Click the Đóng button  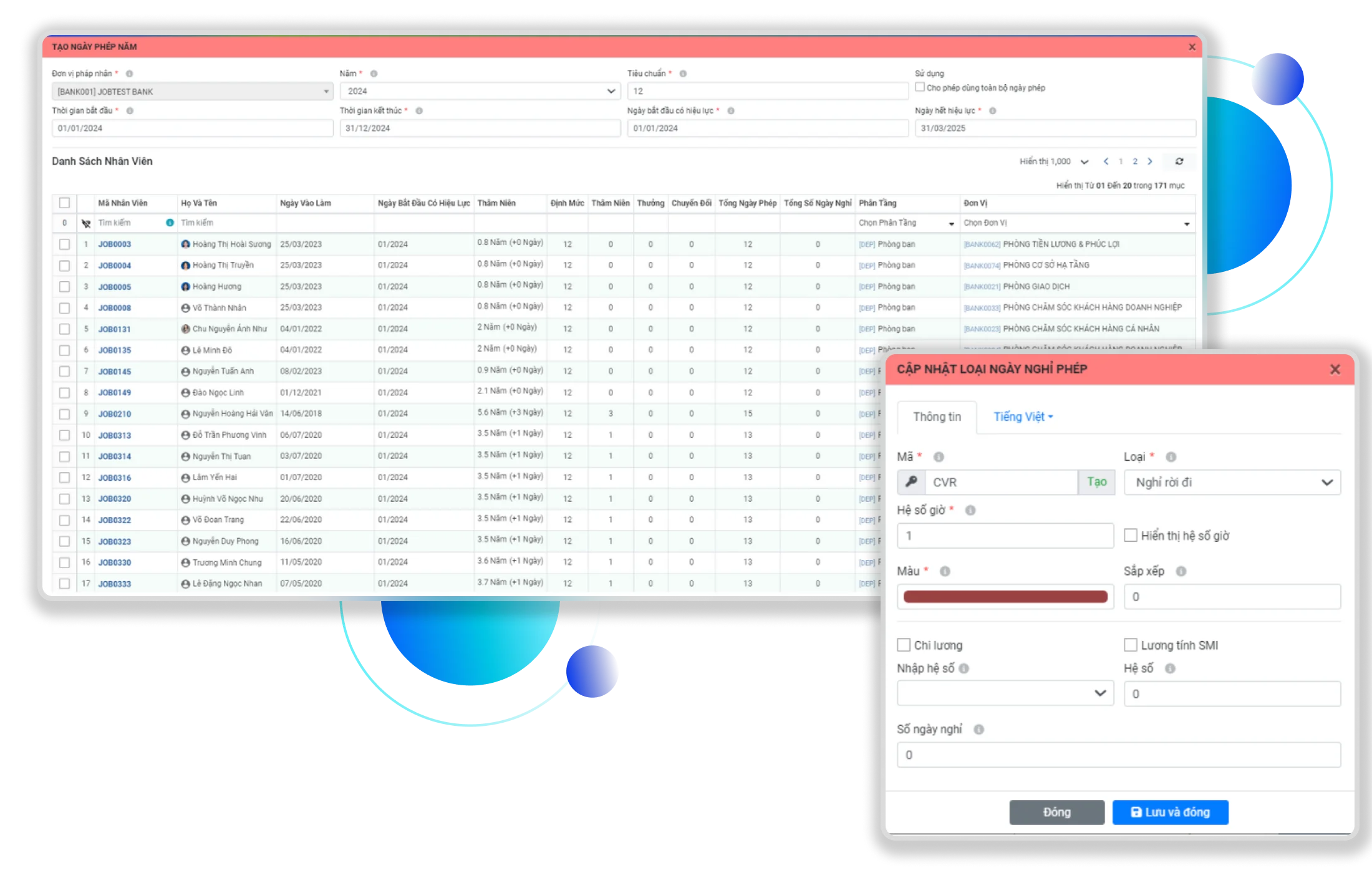pos(1056,813)
